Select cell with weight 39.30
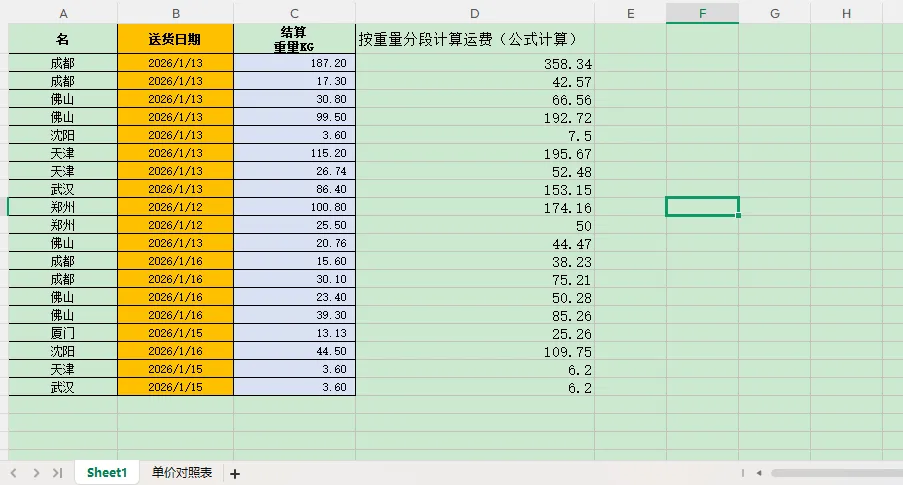 click(x=294, y=315)
